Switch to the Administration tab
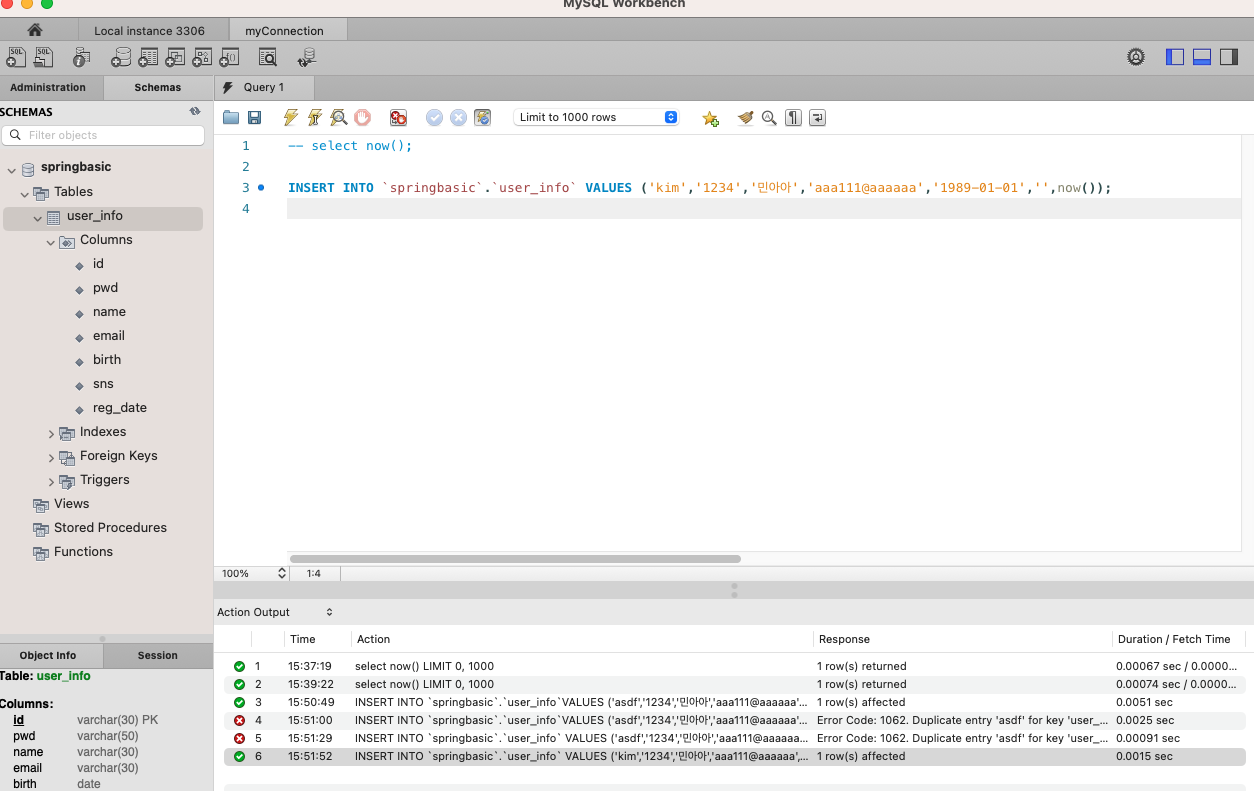This screenshot has width=1254, height=791. 48,87
